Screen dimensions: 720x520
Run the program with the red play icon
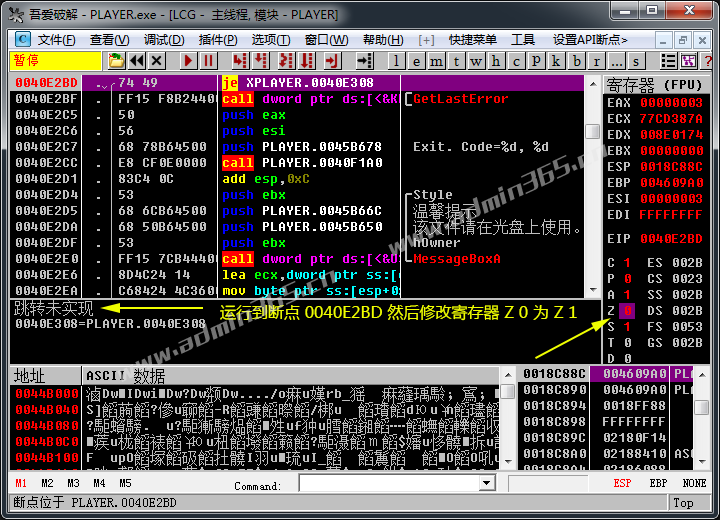(x=188, y=61)
